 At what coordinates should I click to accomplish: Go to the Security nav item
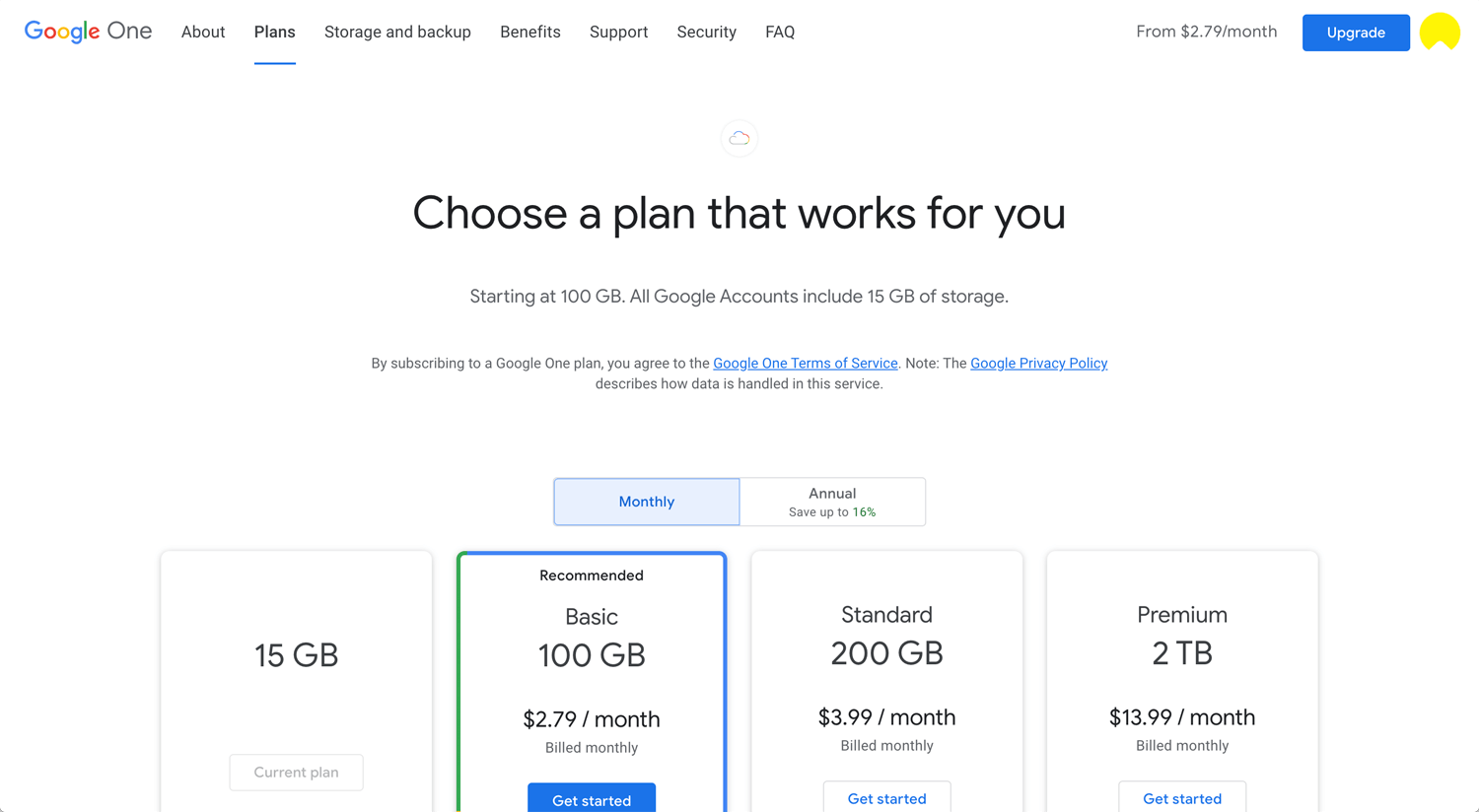pyautogui.click(x=706, y=33)
